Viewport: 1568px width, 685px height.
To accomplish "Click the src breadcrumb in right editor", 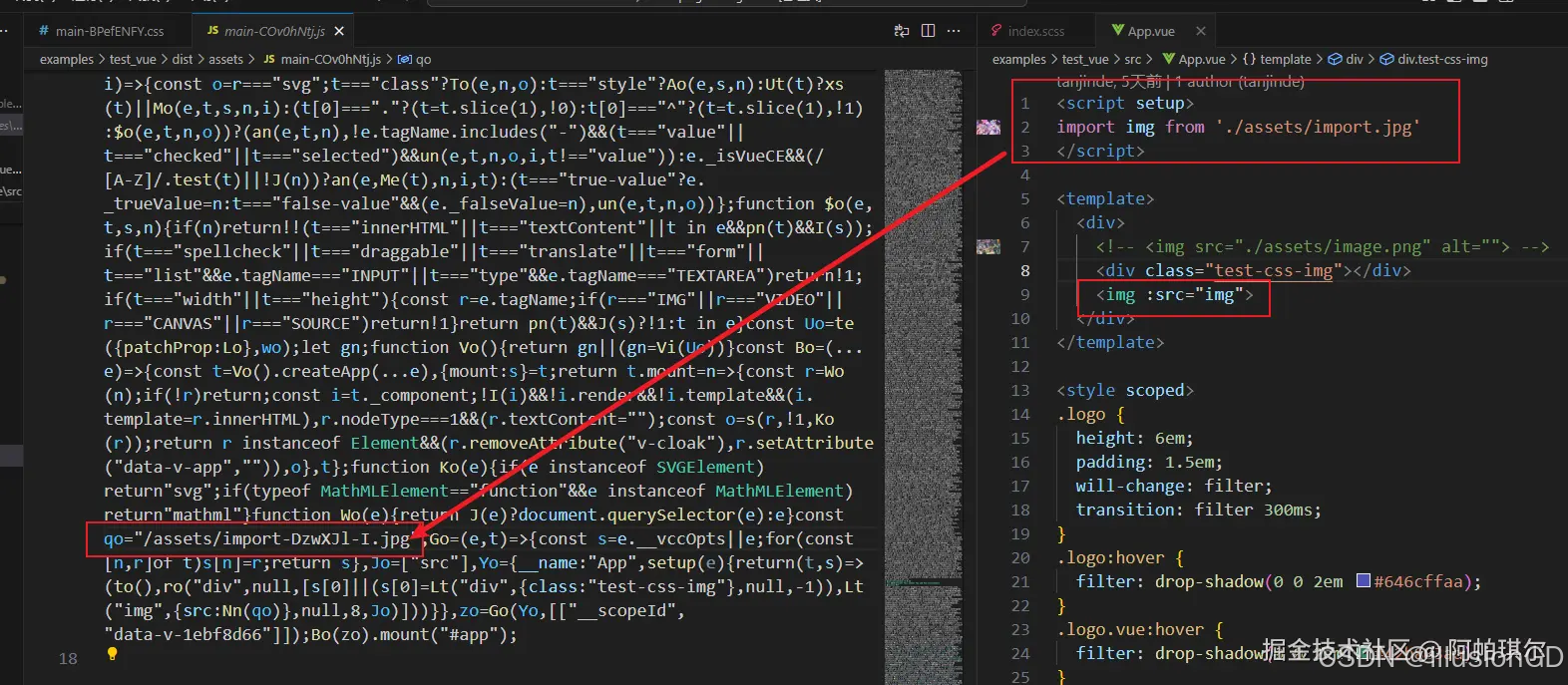I will (x=1133, y=59).
